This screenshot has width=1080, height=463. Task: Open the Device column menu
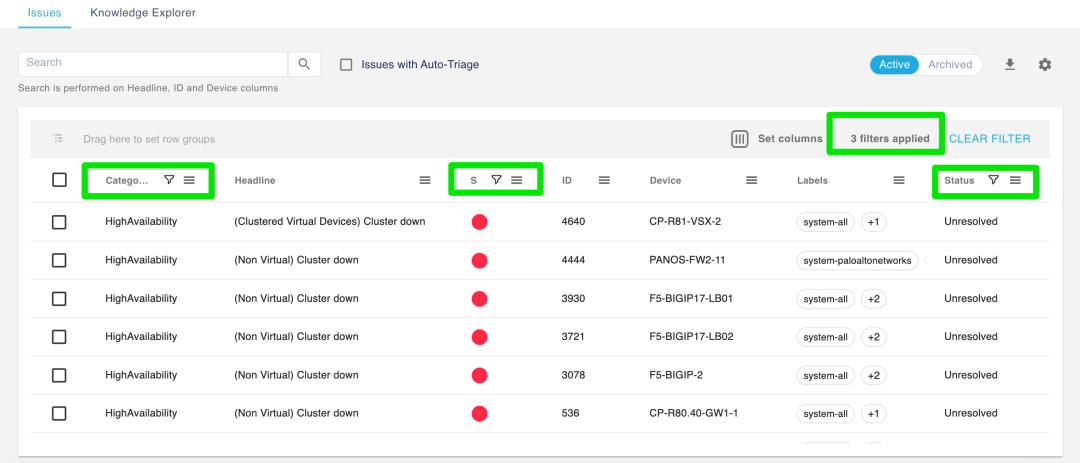pos(751,180)
